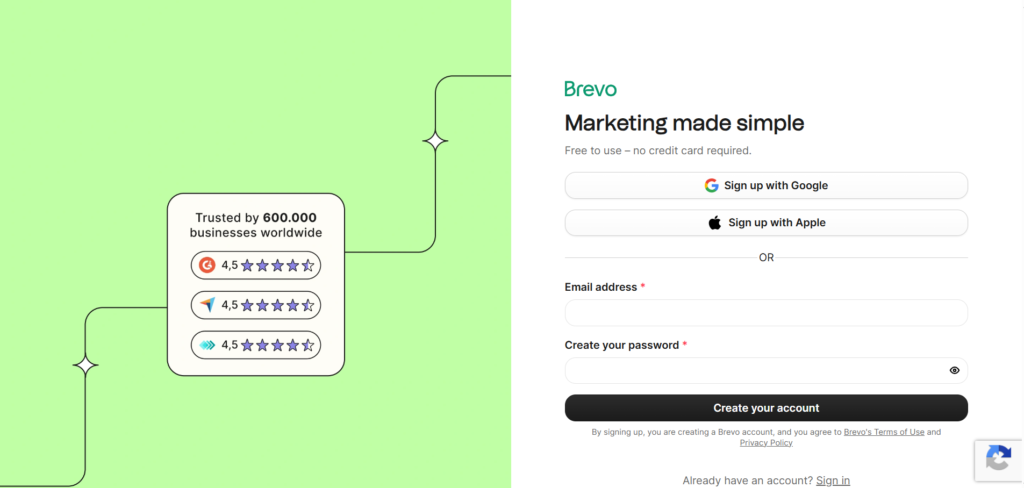This screenshot has height=488, width=1024.
Task: Click the upper sparkle star on line
Action: (435, 141)
